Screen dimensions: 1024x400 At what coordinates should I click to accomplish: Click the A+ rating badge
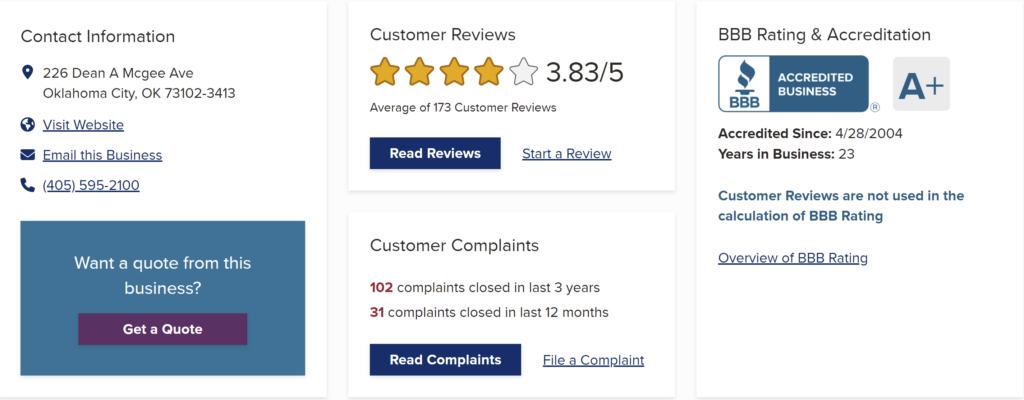click(x=921, y=84)
